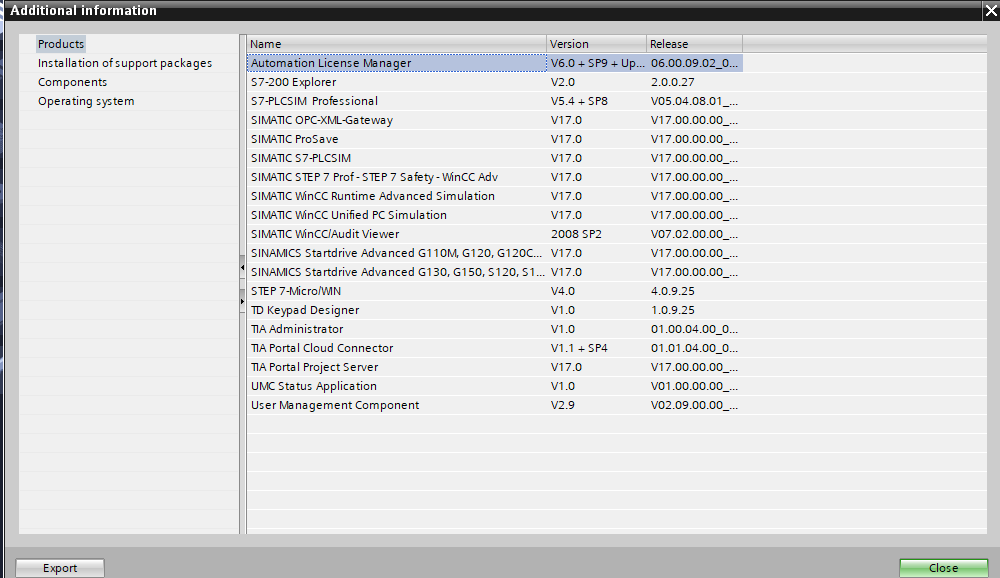Click the green Close button
Image resolution: width=1000 pixels, height=578 pixels.
943,568
